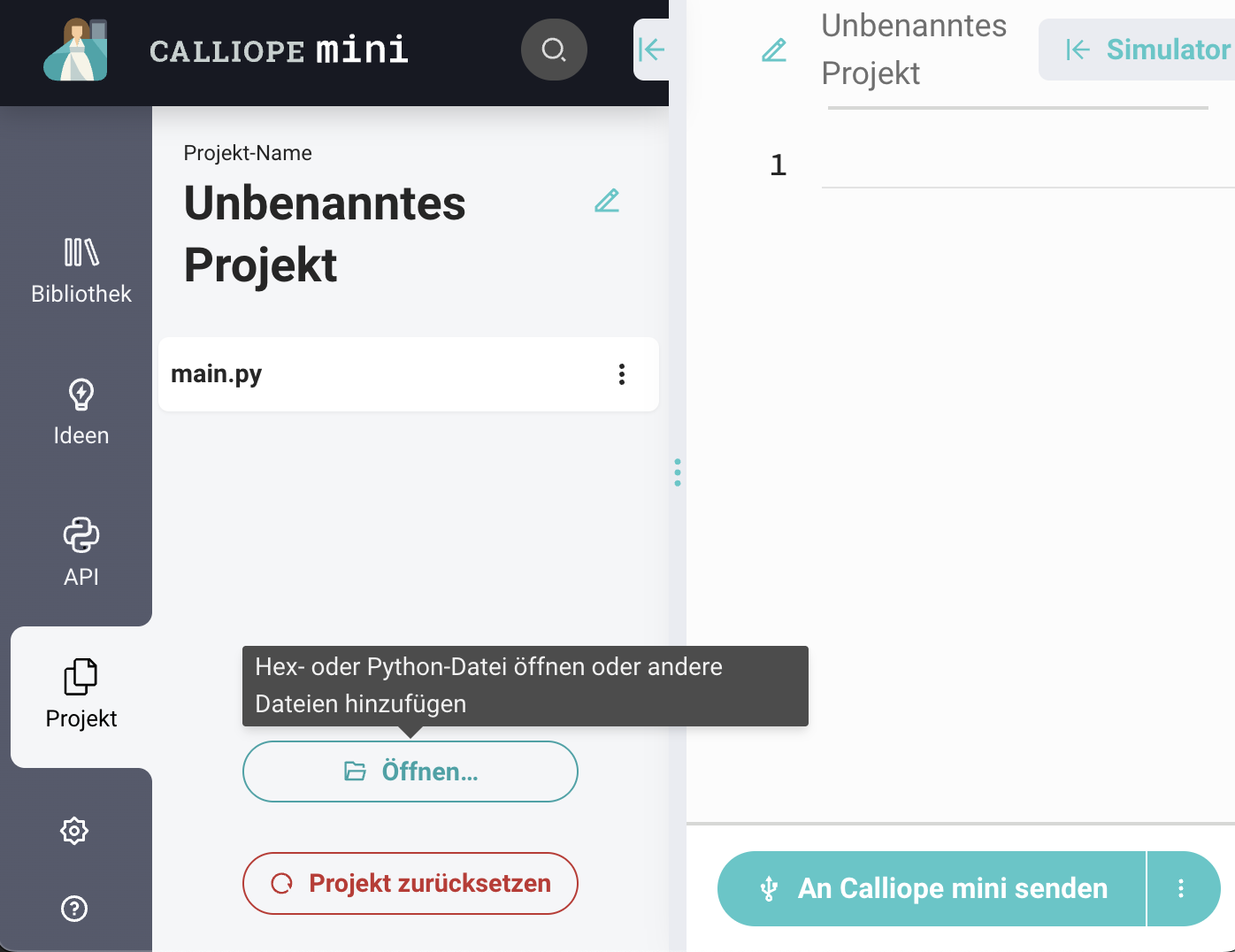Click the help question mark icon
The height and width of the screenshot is (952, 1235).
74,909
